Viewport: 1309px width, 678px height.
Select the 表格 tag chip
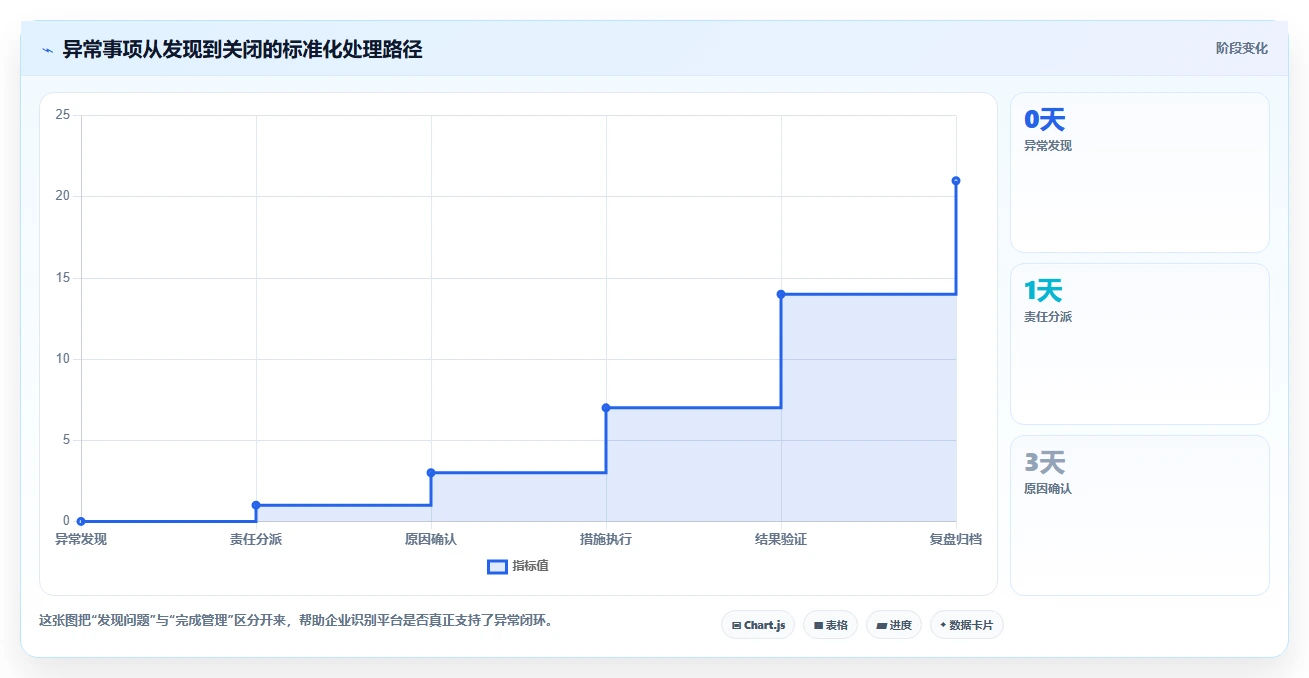[830, 625]
